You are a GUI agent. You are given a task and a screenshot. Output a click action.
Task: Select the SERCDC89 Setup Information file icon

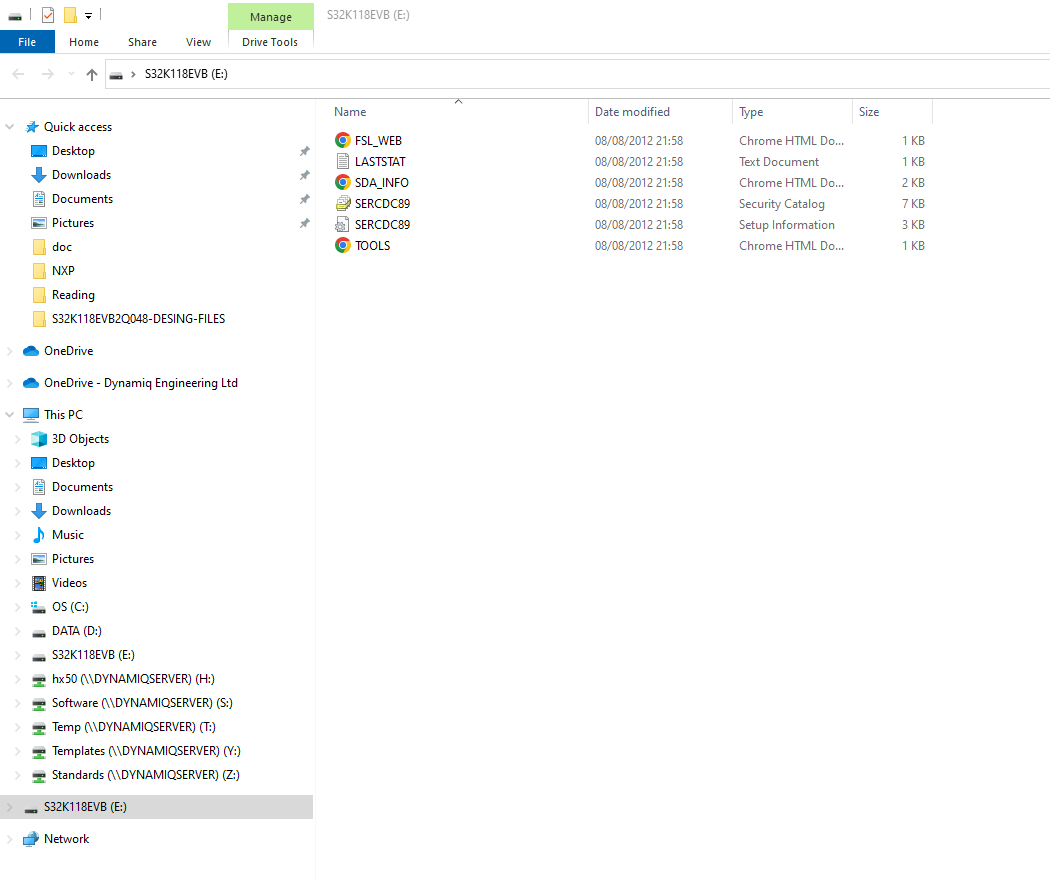(x=343, y=224)
